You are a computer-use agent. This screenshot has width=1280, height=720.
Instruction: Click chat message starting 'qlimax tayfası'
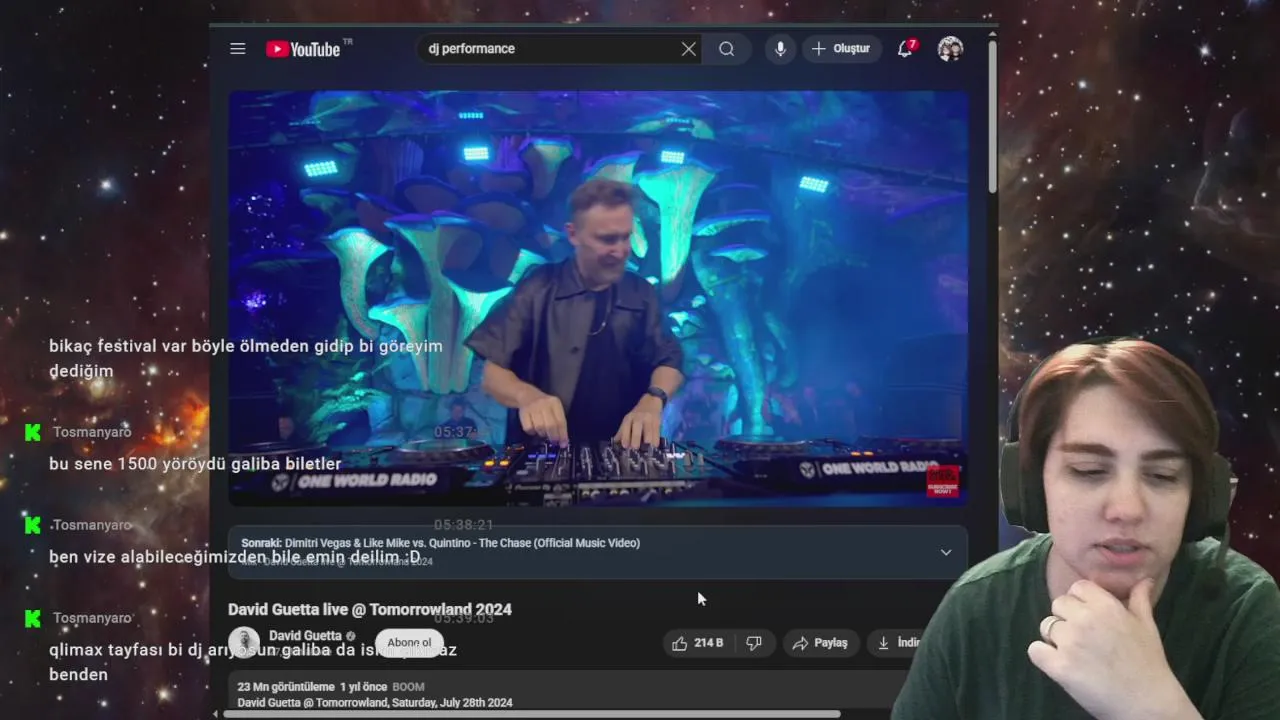[x=253, y=662]
